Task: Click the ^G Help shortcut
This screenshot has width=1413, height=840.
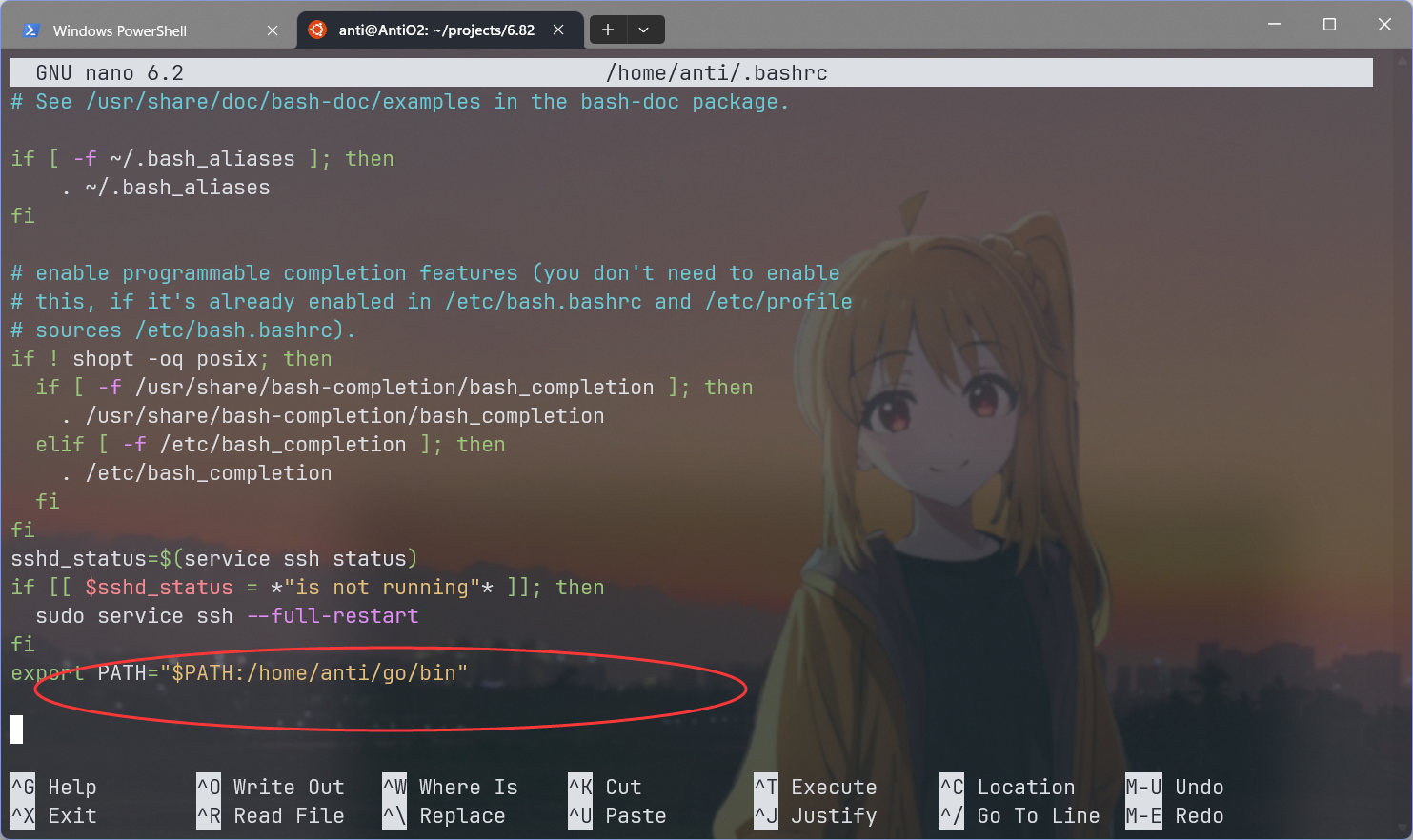Action: click(x=53, y=788)
